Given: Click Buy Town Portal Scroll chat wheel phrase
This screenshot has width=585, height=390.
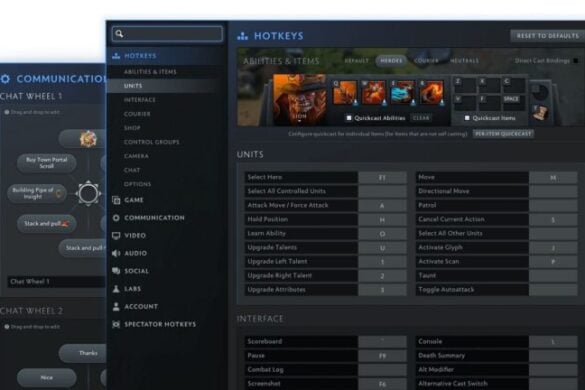Looking at the screenshot, I should [47, 163].
